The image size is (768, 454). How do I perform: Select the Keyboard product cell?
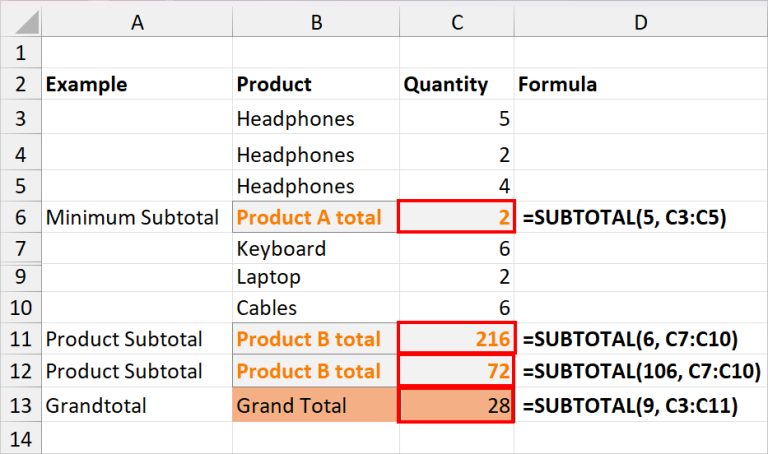coord(316,248)
